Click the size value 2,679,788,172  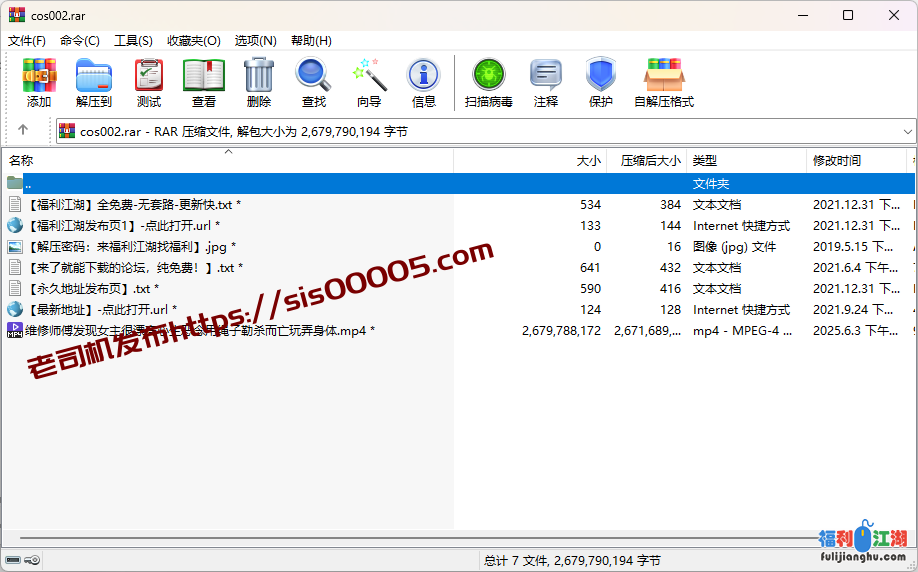[x=561, y=331]
